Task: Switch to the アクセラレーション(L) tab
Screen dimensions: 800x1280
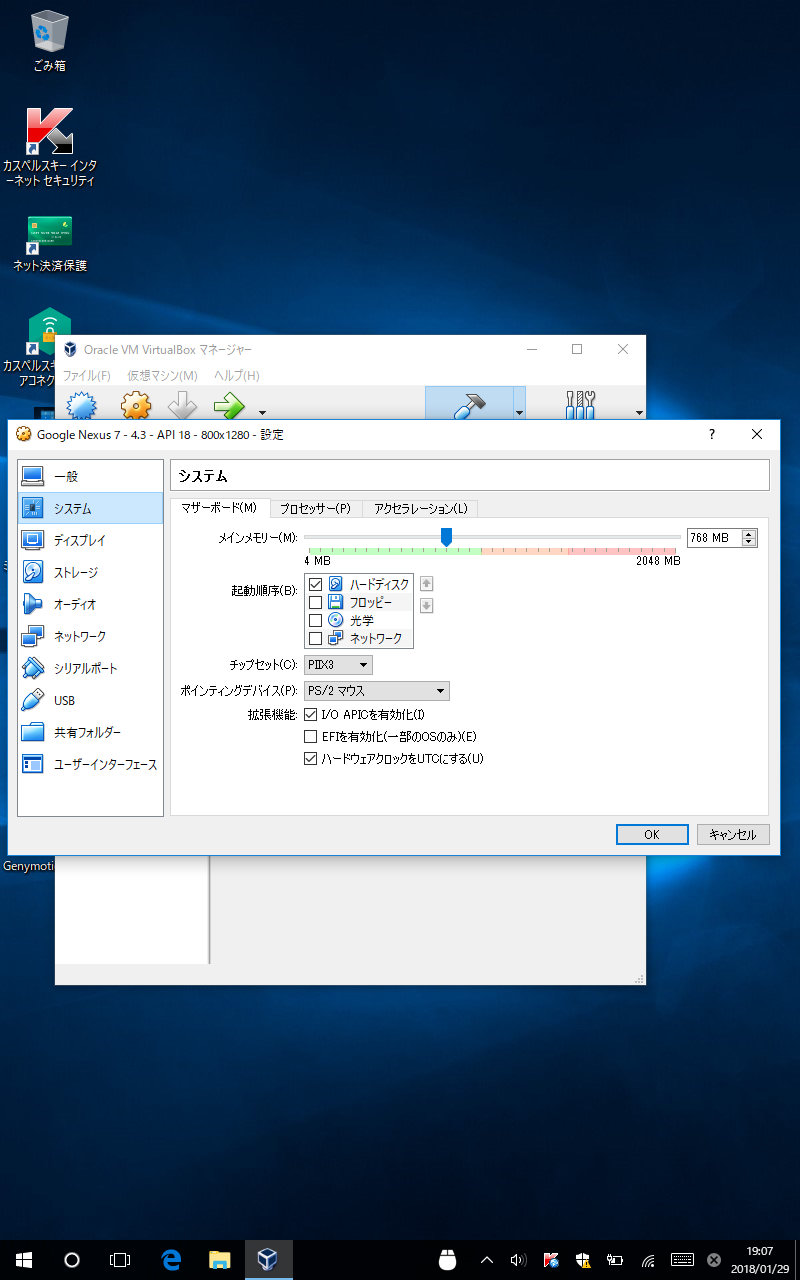Action: (x=420, y=508)
